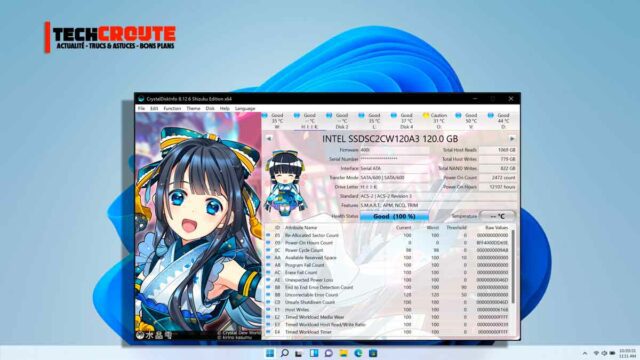Open the Windows Start menu
640x360 pixels.
(270, 353)
